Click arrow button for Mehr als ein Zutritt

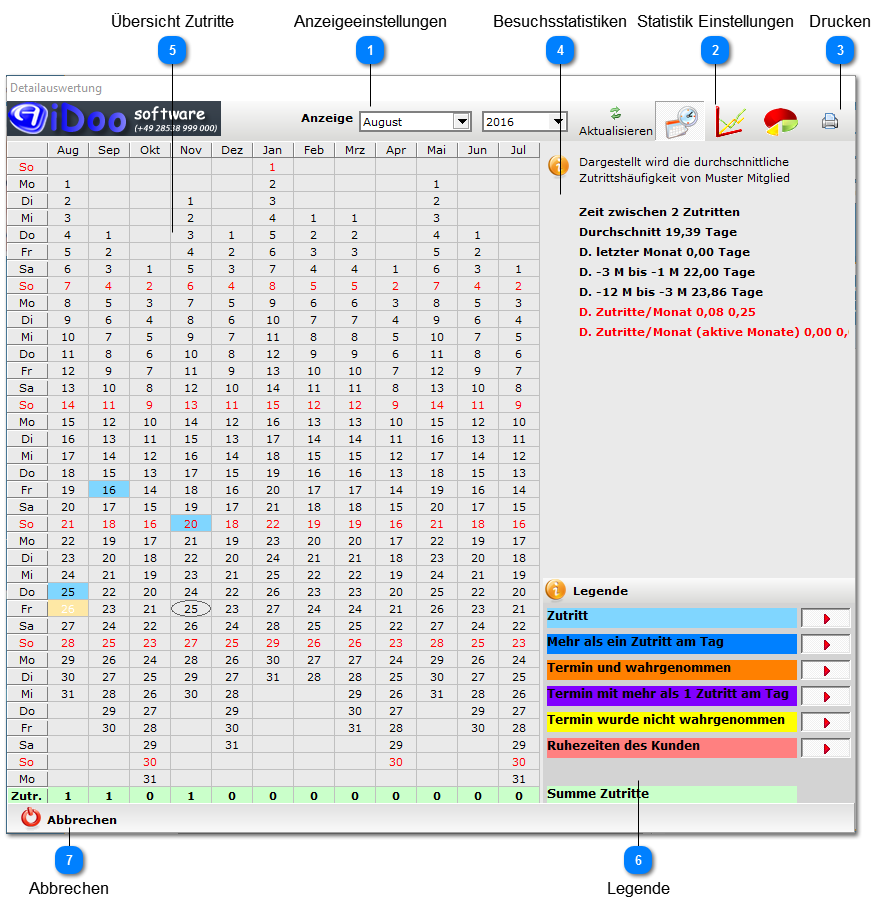coord(825,645)
